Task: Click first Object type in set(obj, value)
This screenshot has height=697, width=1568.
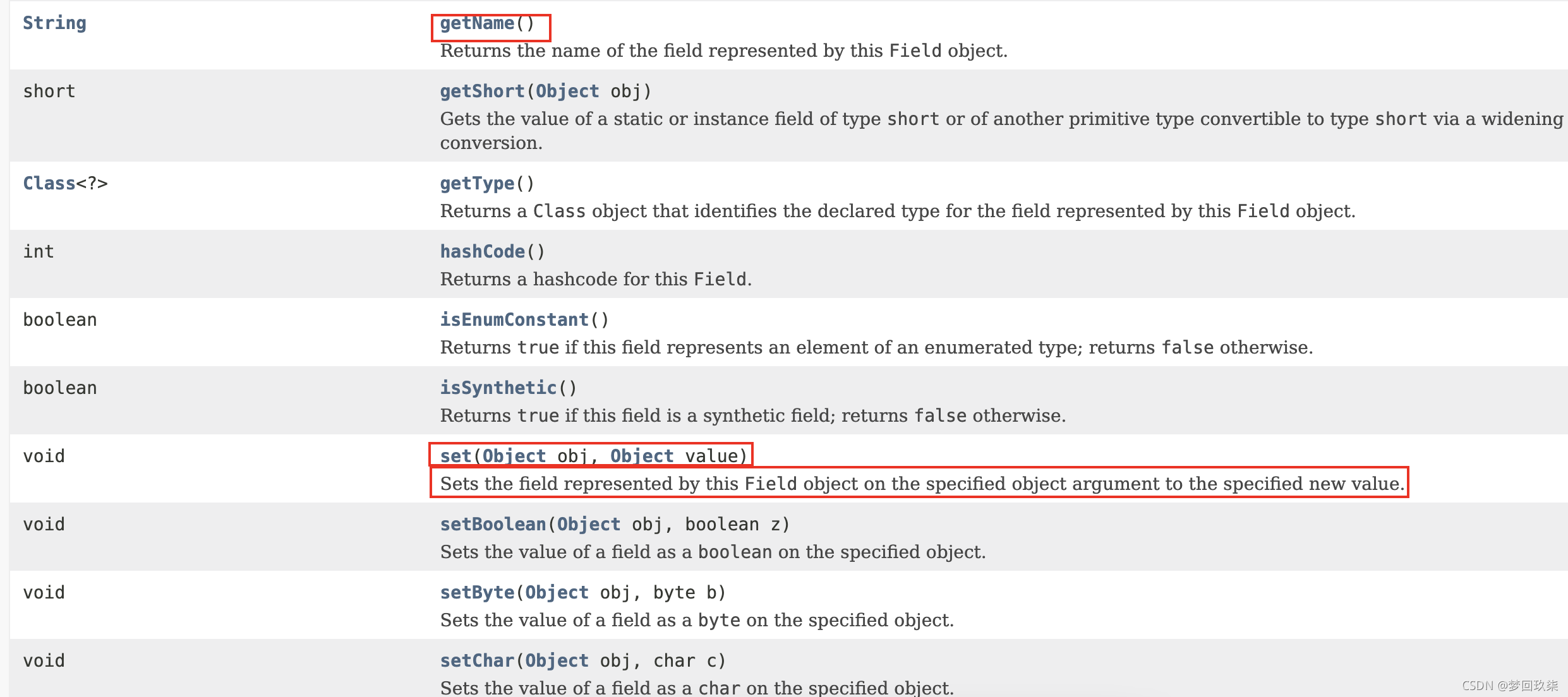Action: (514, 456)
